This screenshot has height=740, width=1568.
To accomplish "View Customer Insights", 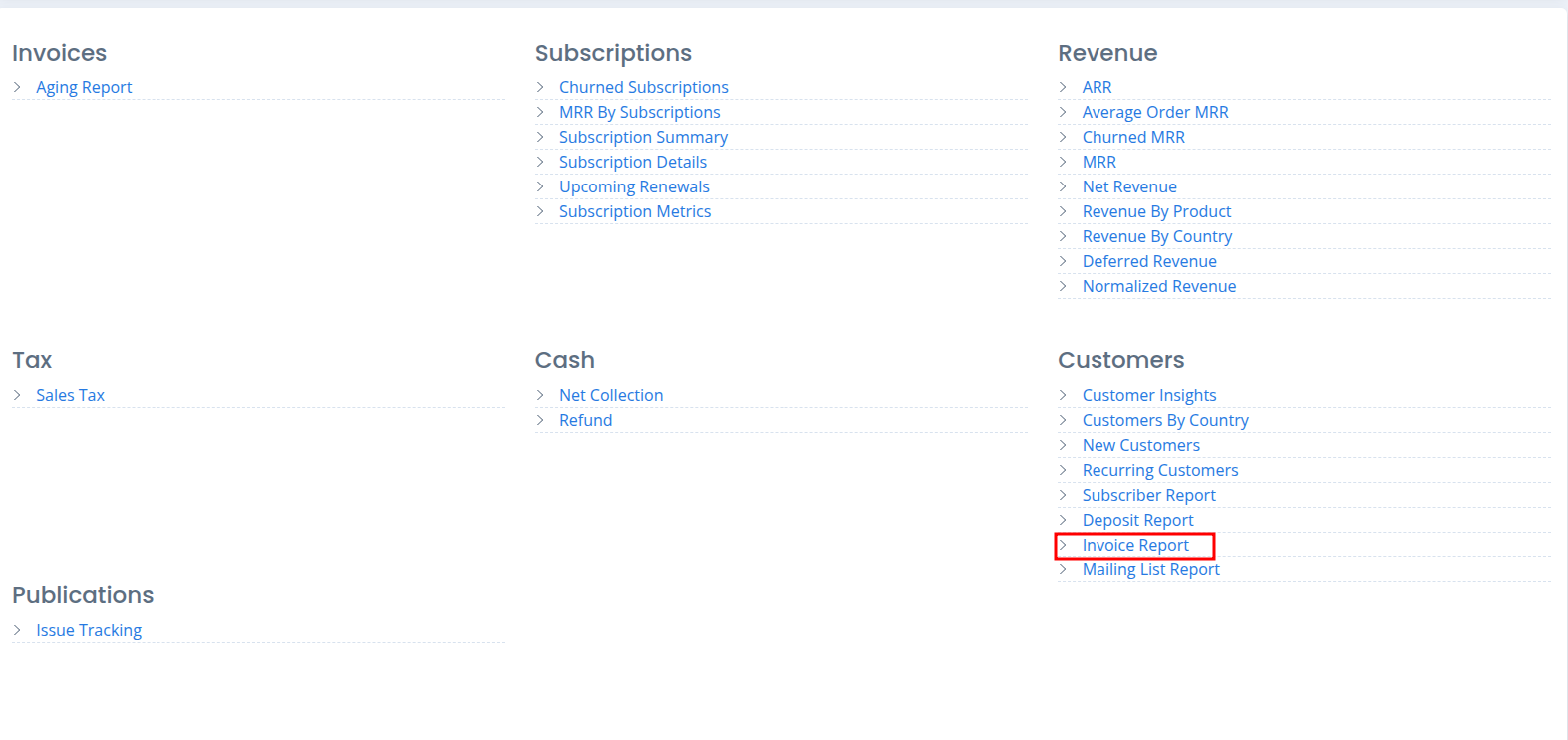I will 1148,395.
